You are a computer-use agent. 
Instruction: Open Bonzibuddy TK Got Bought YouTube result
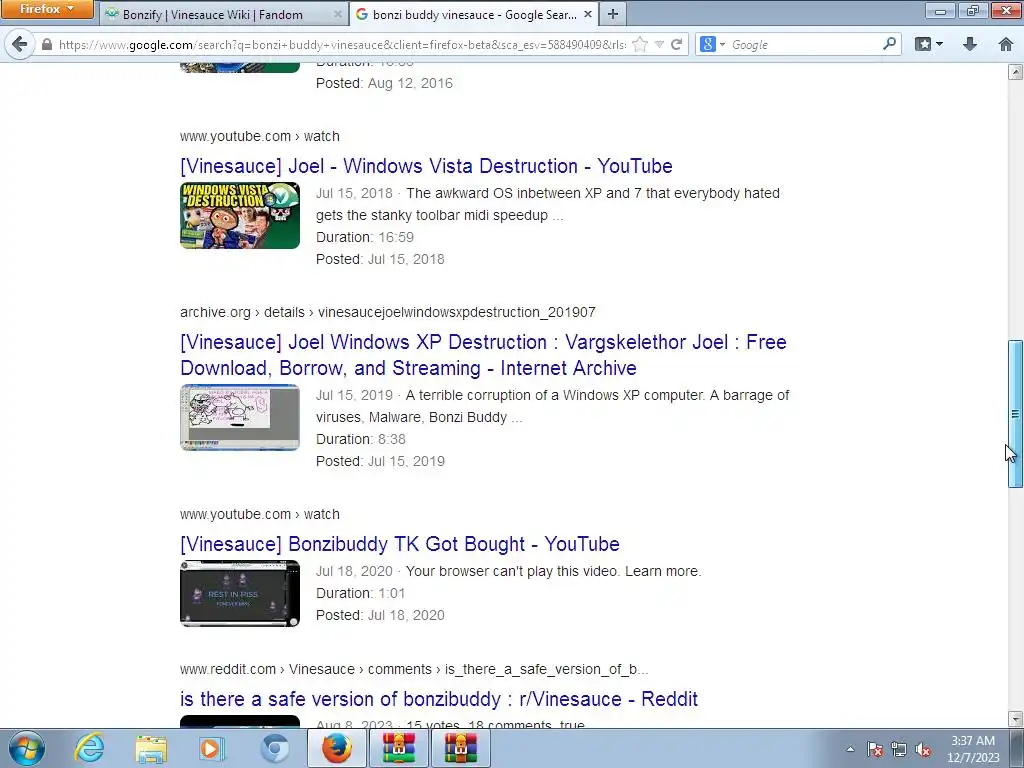[400, 544]
